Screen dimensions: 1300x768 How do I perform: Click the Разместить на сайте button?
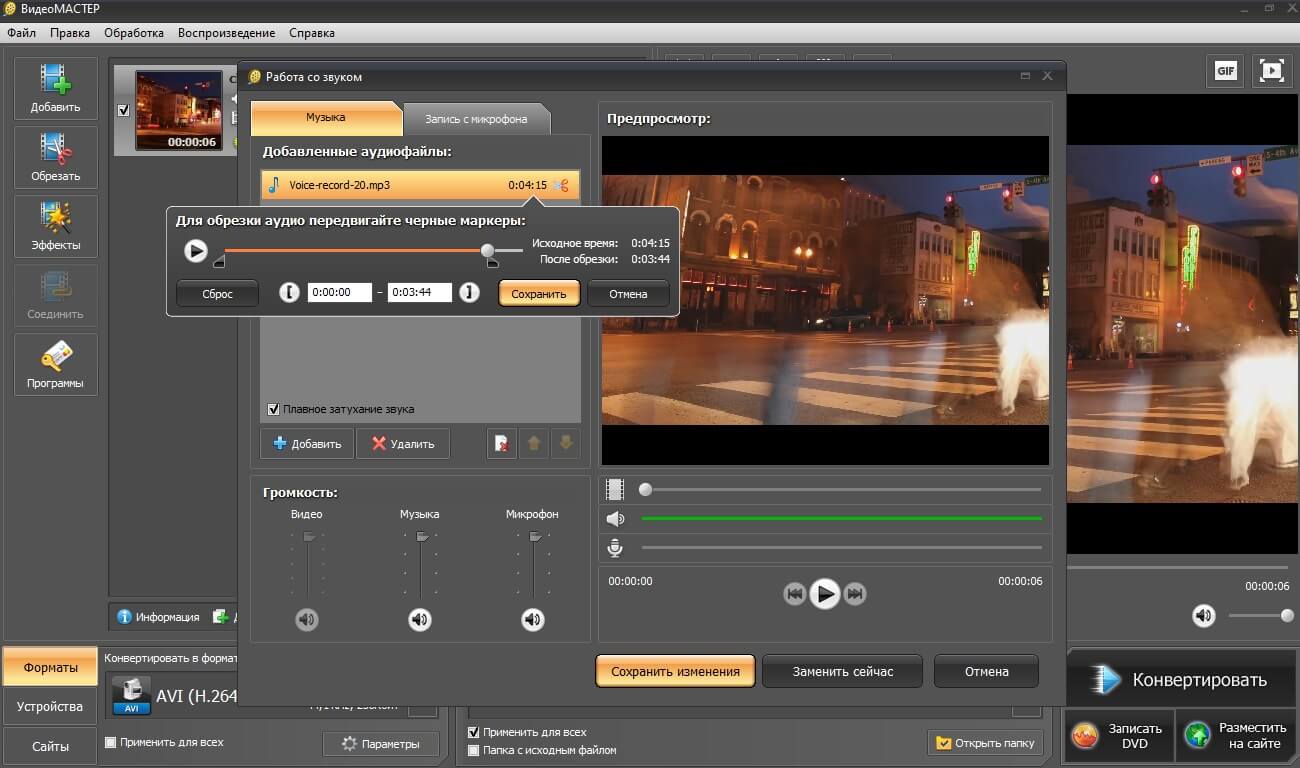pos(1236,736)
